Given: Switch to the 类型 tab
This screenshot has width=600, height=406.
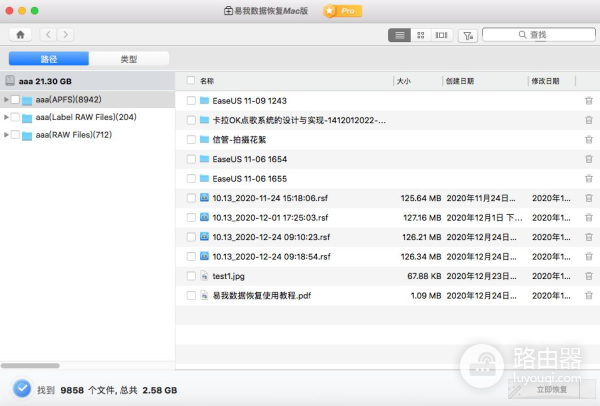Looking at the screenshot, I should (128, 59).
